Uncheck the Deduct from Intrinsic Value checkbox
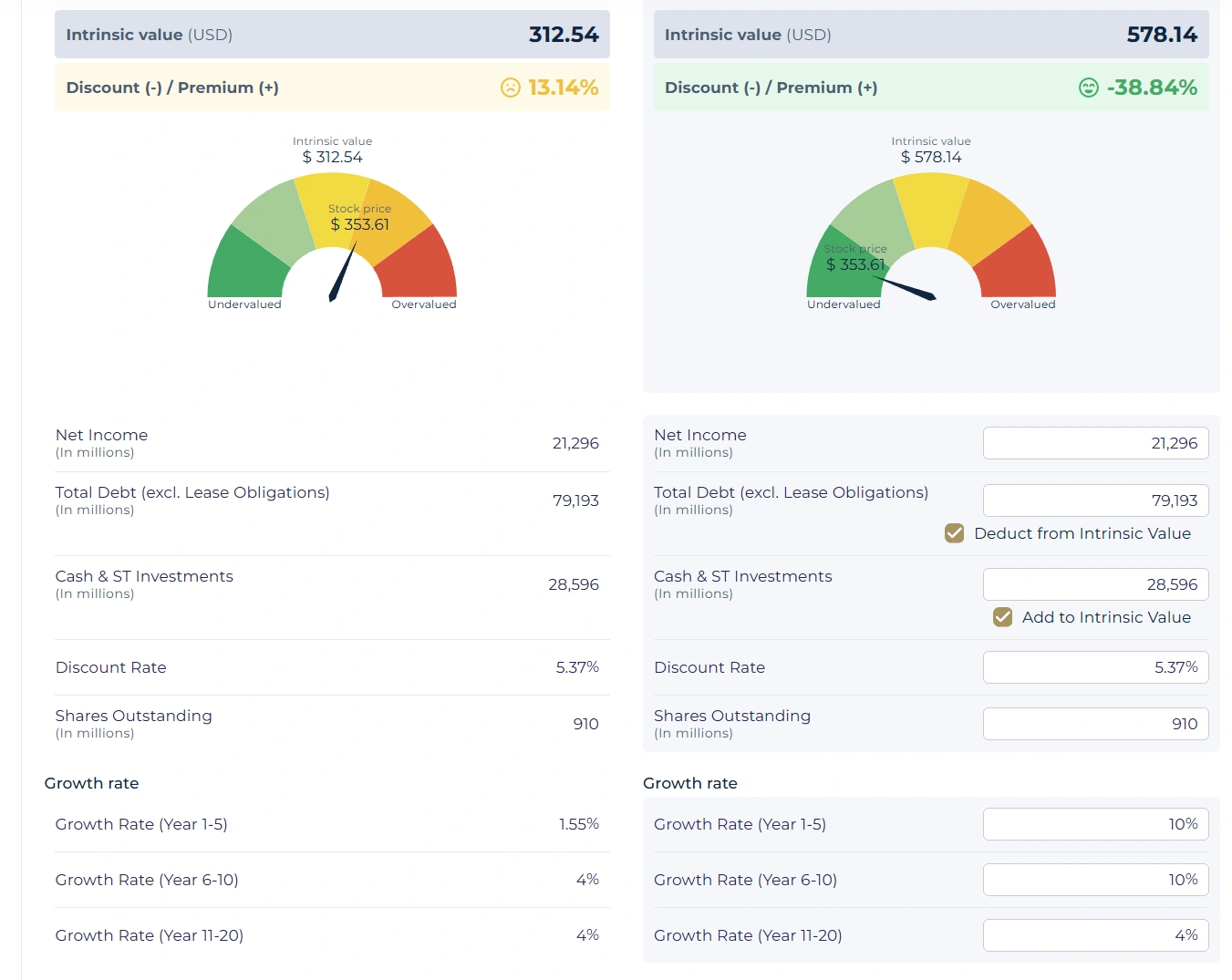Image resolution: width=1232 pixels, height=980 pixels. (x=955, y=533)
